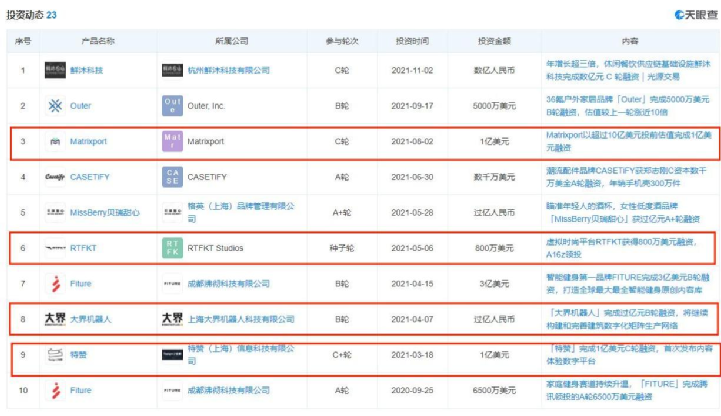Click the purple Matrixport company avatar
The image size is (721, 416).
tap(172, 141)
